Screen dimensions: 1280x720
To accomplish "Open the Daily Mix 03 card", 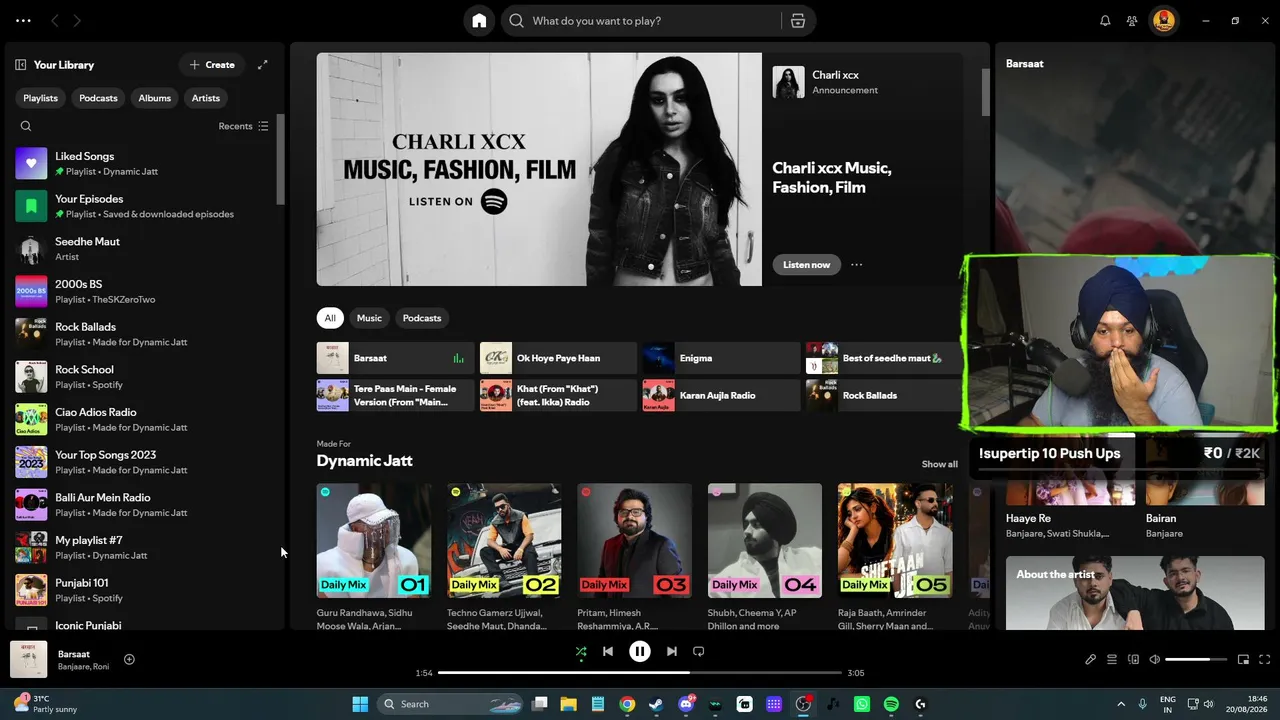I will click(x=634, y=557).
